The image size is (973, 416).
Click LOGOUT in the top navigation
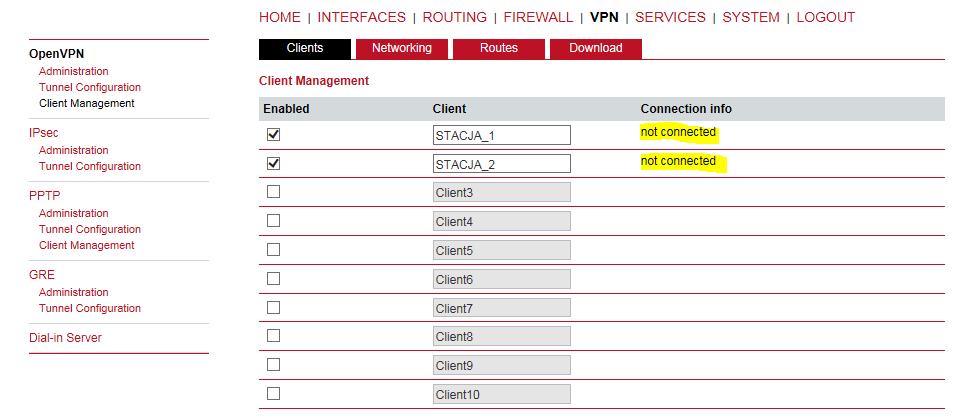[x=825, y=17]
